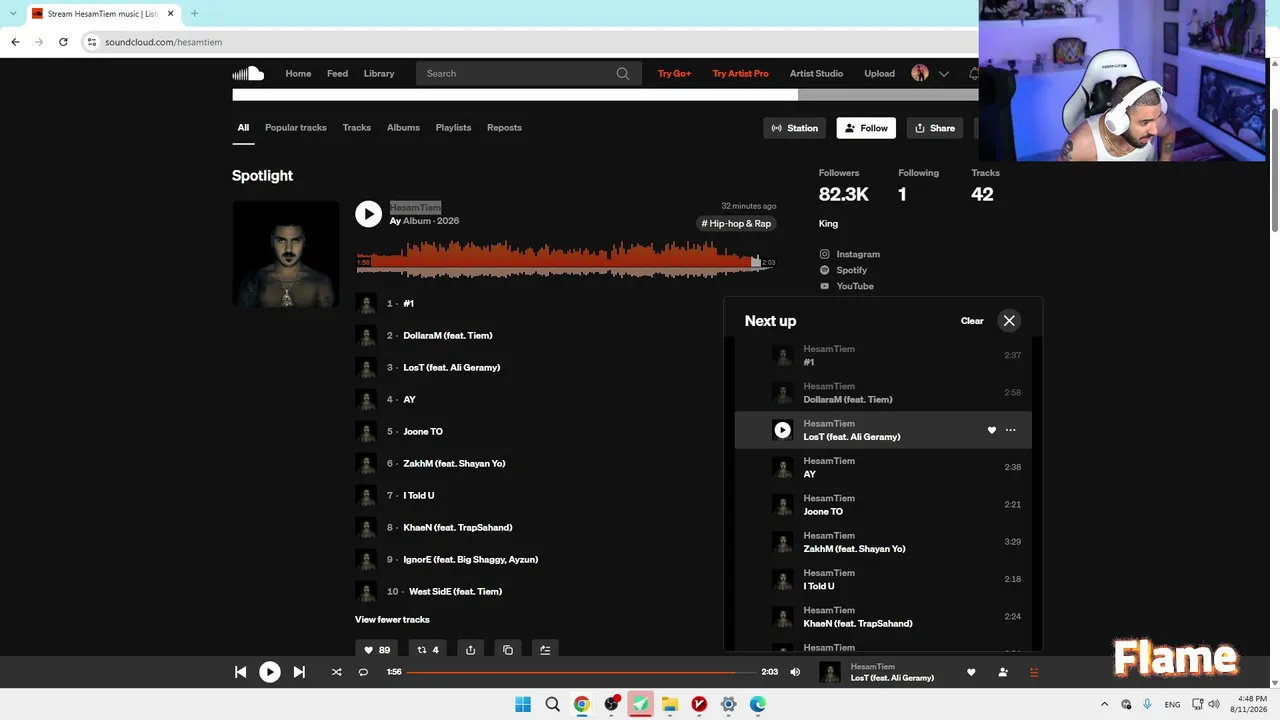The height and width of the screenshot is (720, 1280).
Task: Open Artist Studio
Action: coord(816,73)
